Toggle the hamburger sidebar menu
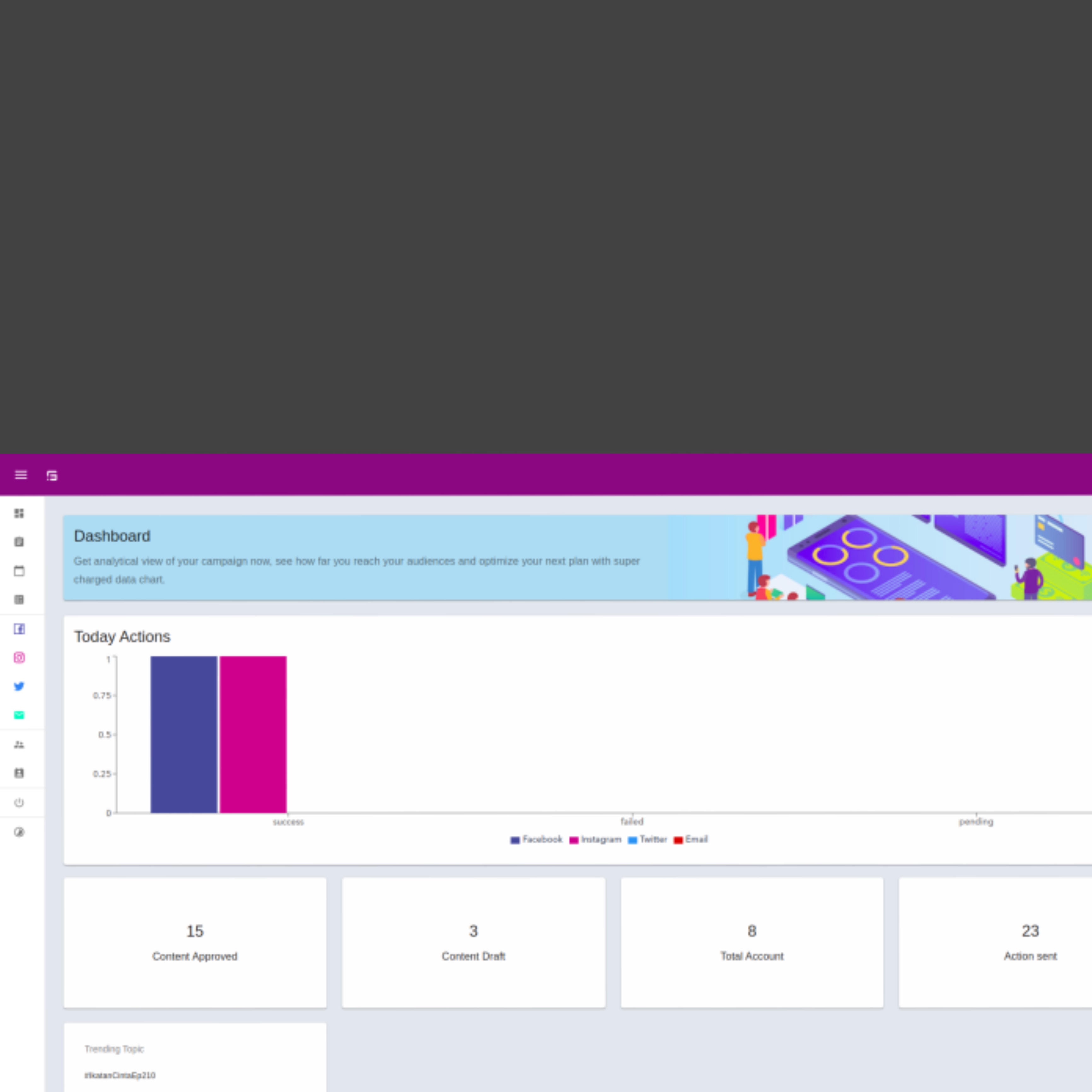The height and width of the screenshot is (1092, 1092). tap(21, 475)
